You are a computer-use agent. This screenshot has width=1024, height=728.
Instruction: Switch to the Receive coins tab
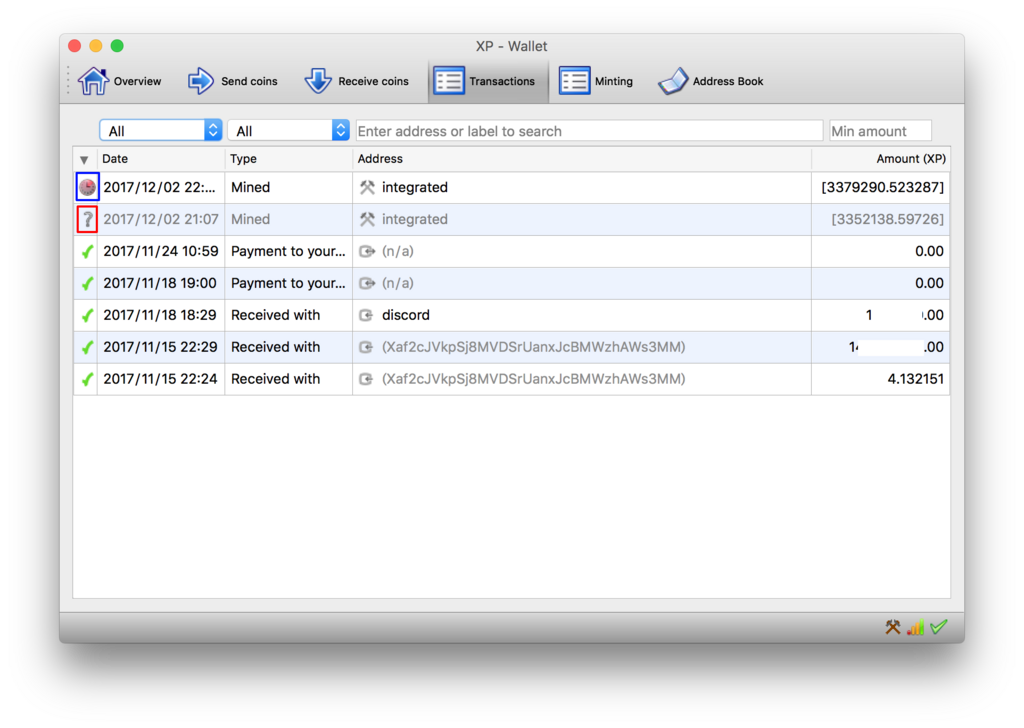[x=357, y=81]
